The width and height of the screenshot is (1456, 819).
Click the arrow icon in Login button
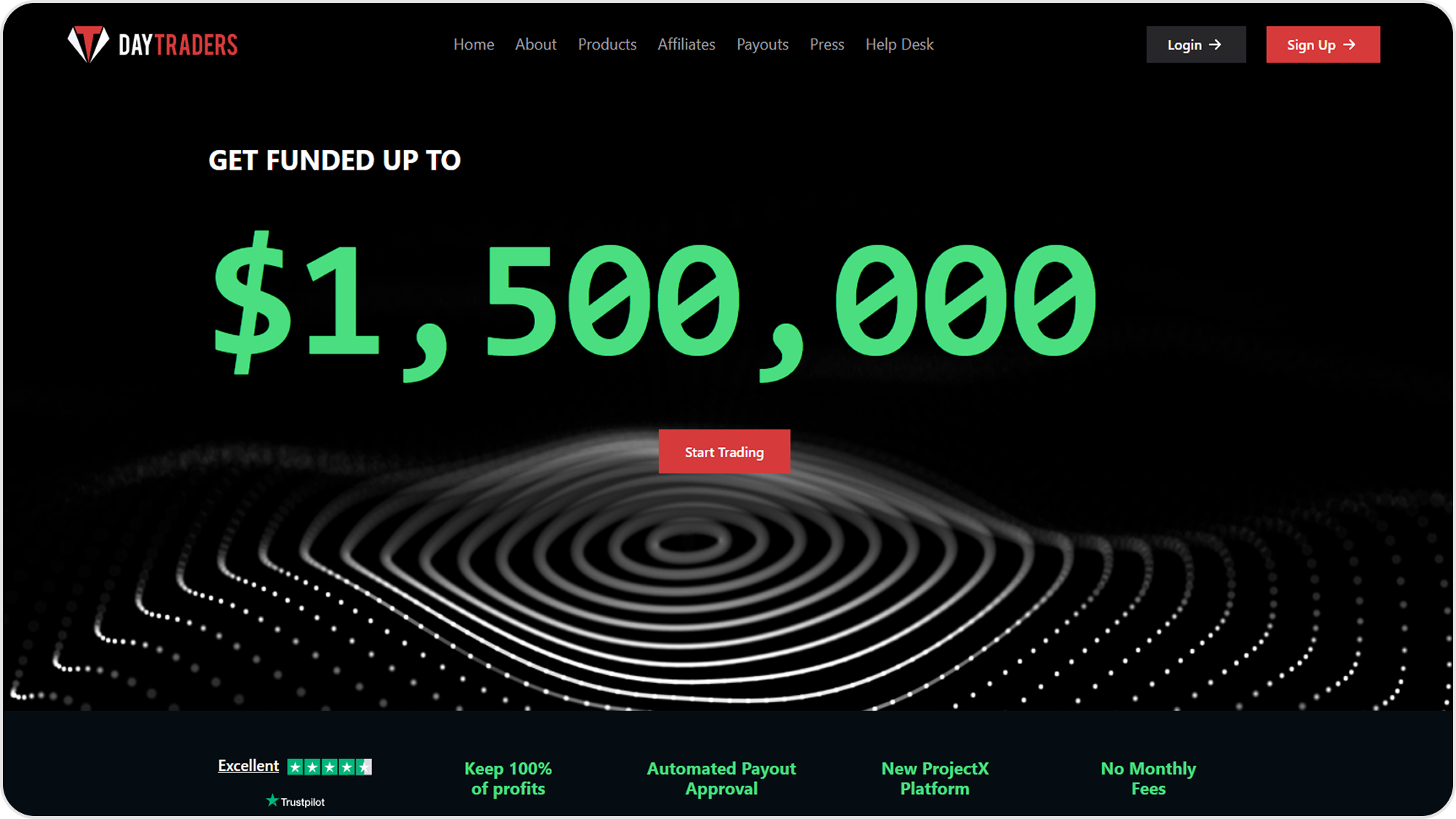click(x=1215, y=44)
